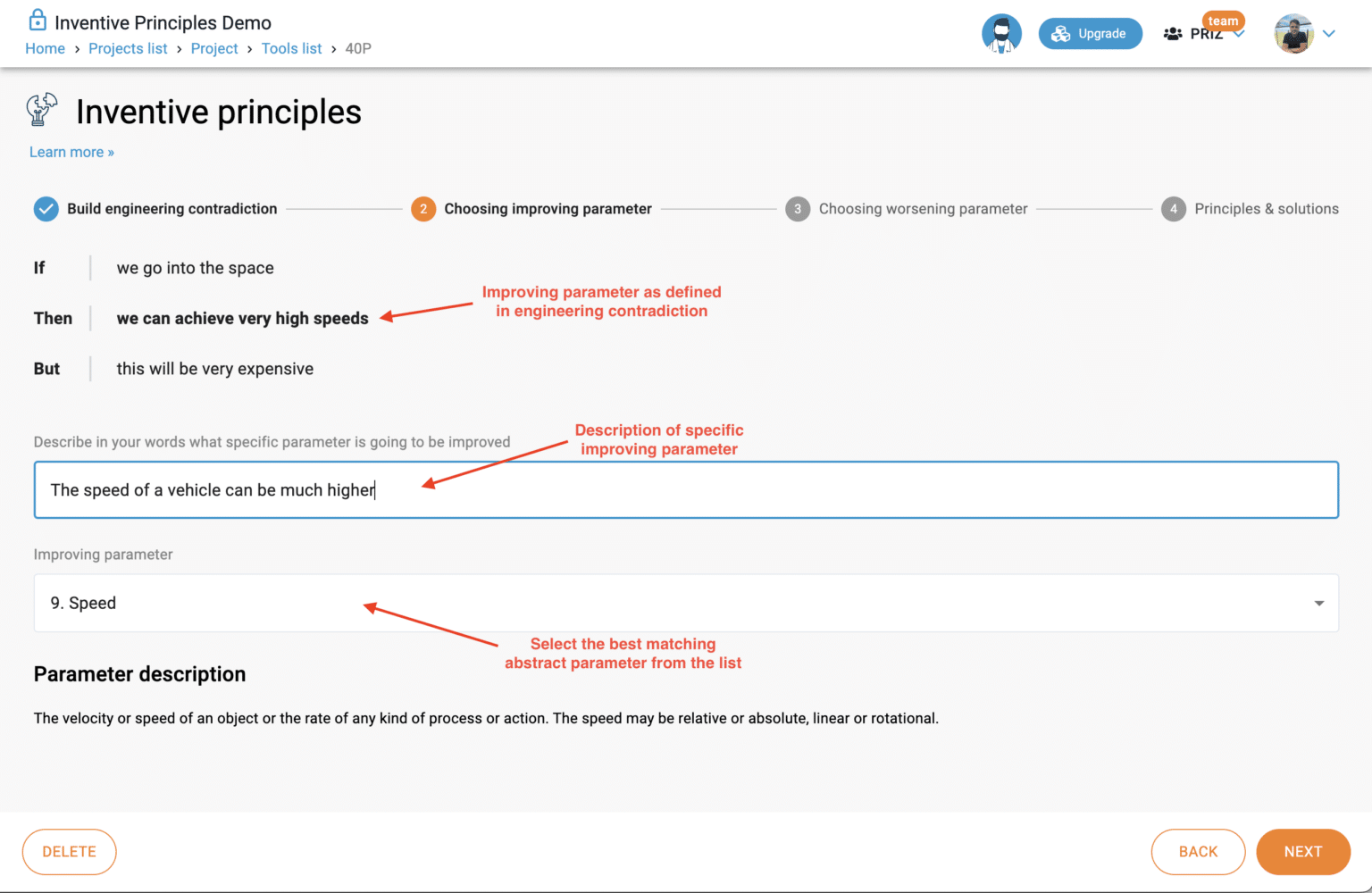Follow the Learn more link
1372x893 pixels.
71,152
